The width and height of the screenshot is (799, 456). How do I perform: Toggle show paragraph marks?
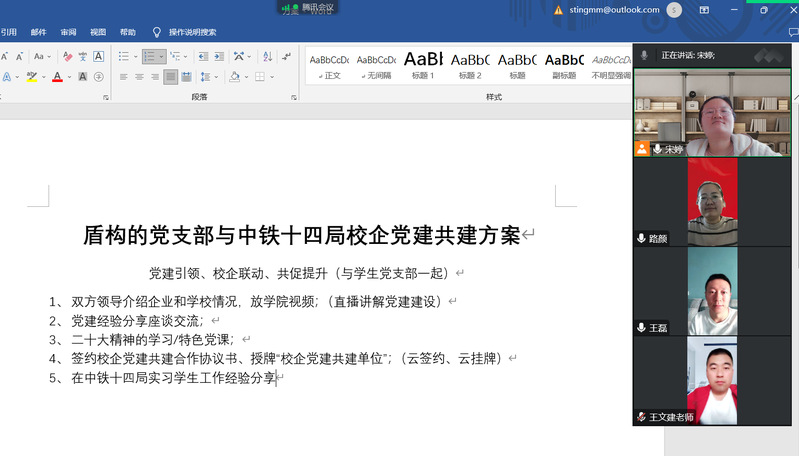click(286, 56)
